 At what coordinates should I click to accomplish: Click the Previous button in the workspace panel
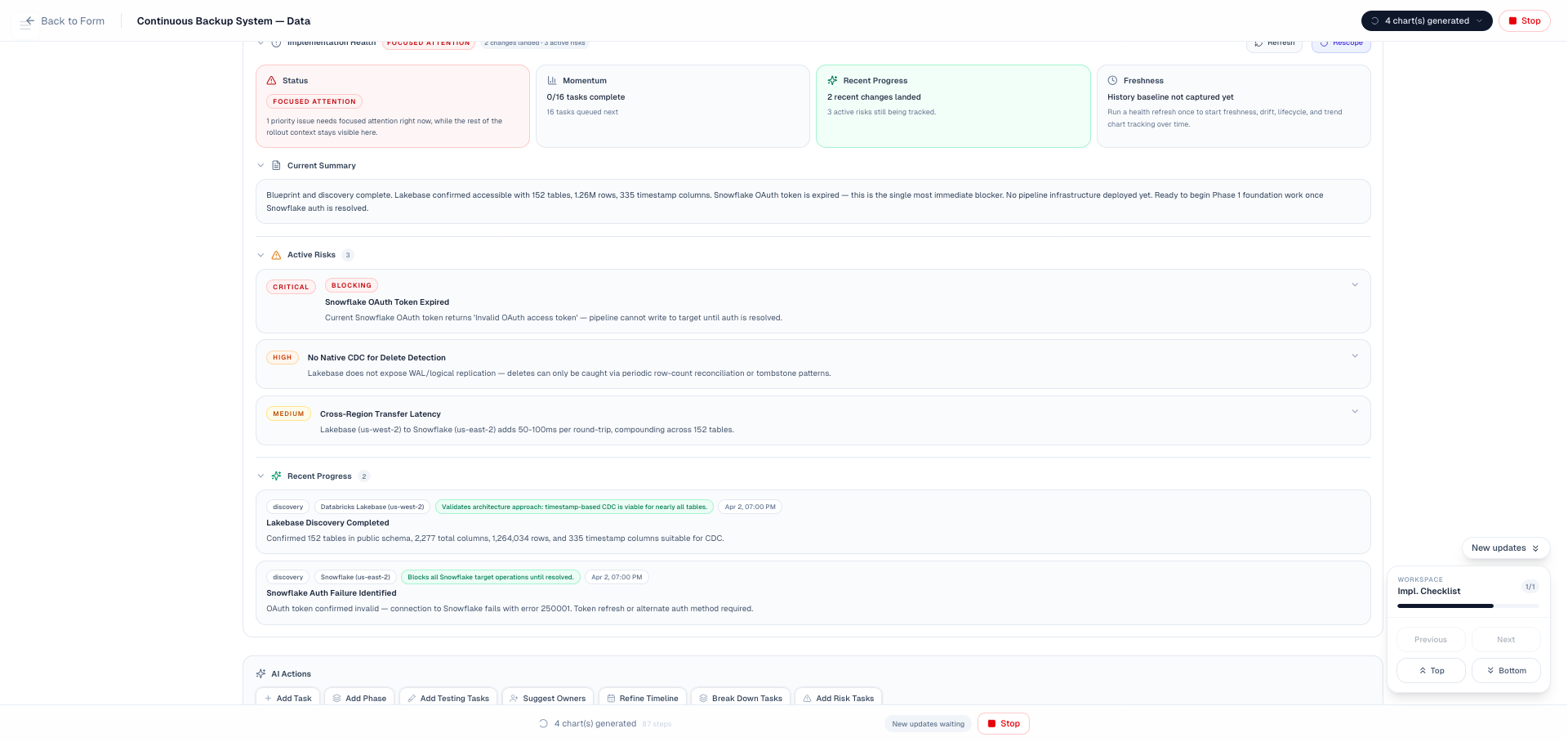(x=1431, y=640)
